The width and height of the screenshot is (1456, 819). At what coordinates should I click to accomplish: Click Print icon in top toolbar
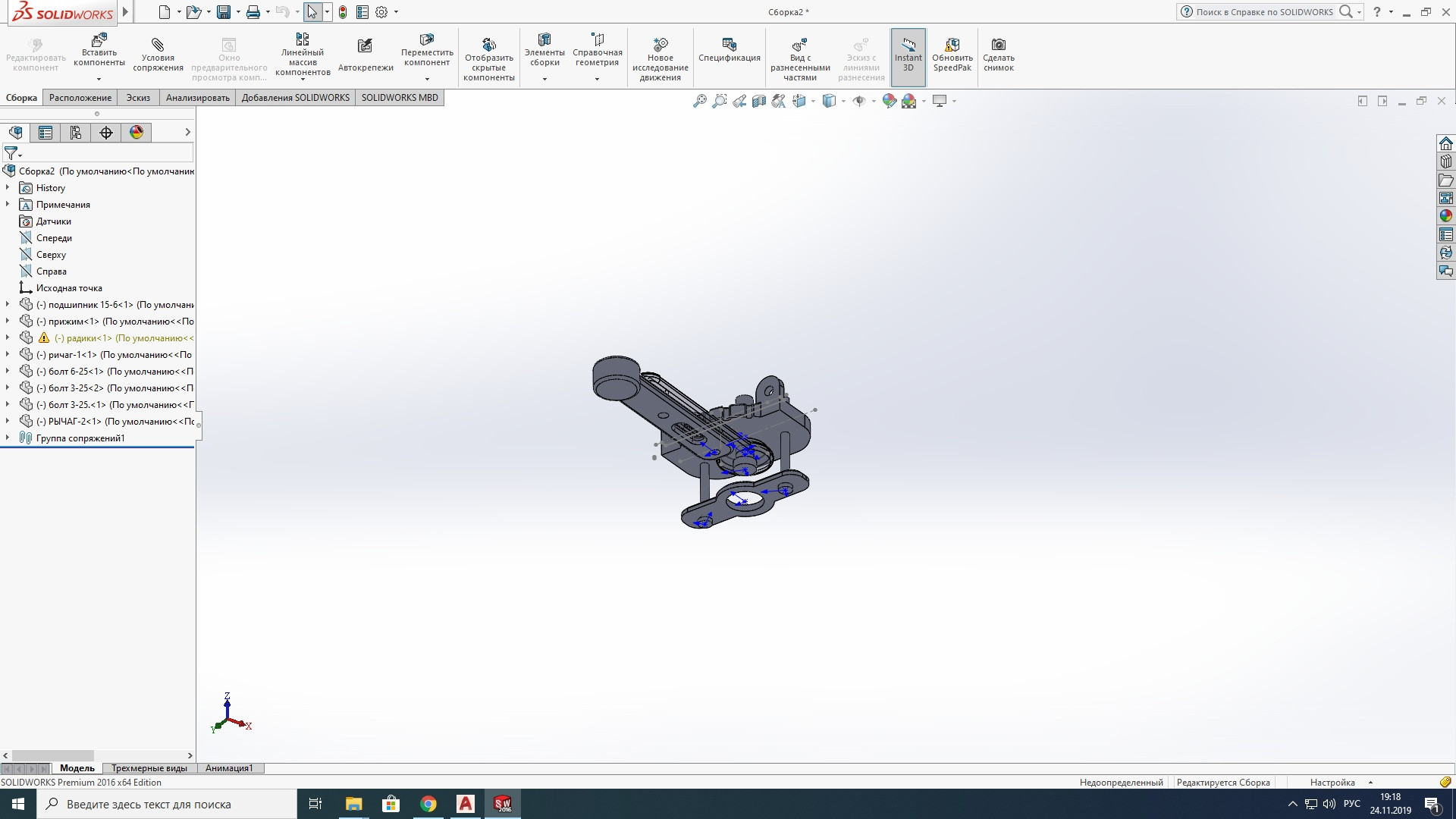pyautogui.click(x=253, y=12)
